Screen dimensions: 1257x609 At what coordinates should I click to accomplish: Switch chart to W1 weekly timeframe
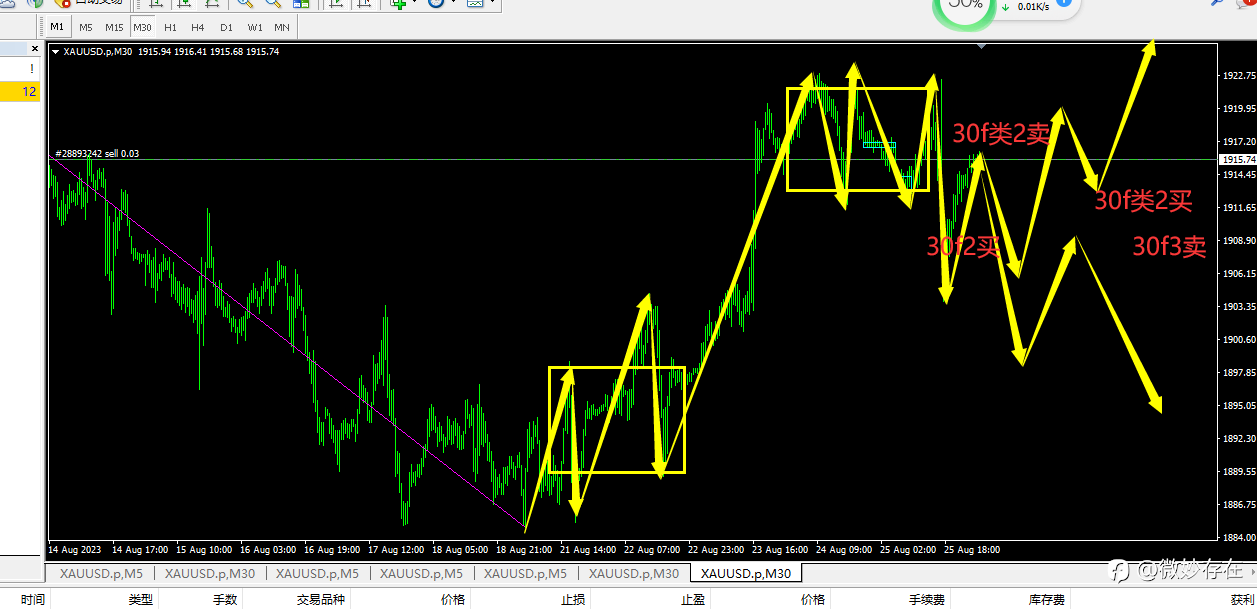tap(255, 27)
